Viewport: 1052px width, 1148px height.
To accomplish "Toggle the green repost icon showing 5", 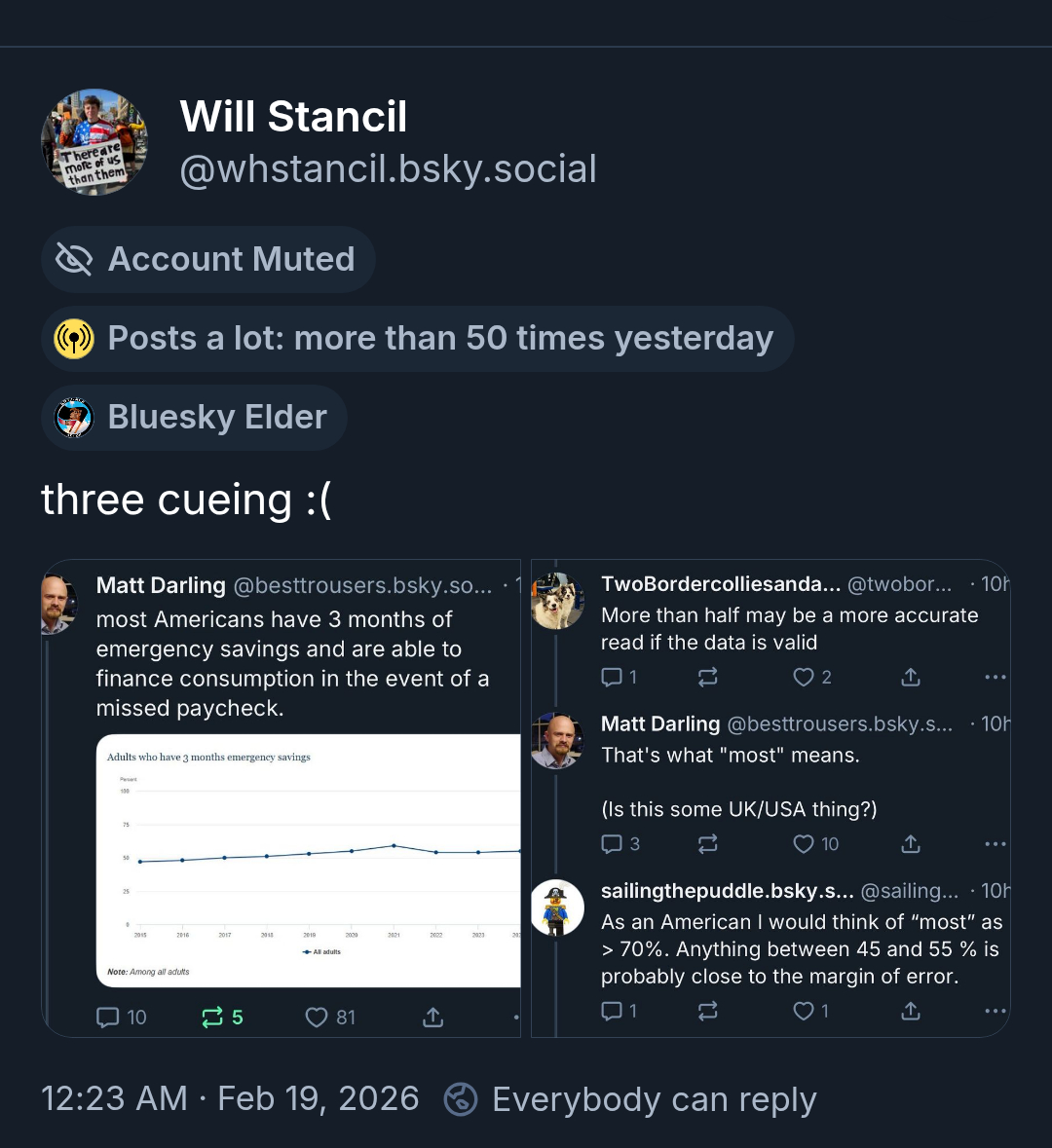I will 212,1018.
